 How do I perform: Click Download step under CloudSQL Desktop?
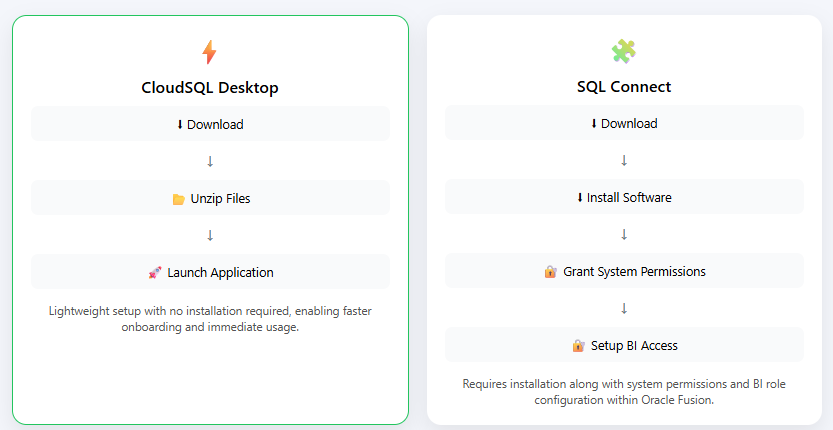click(210, 124)
